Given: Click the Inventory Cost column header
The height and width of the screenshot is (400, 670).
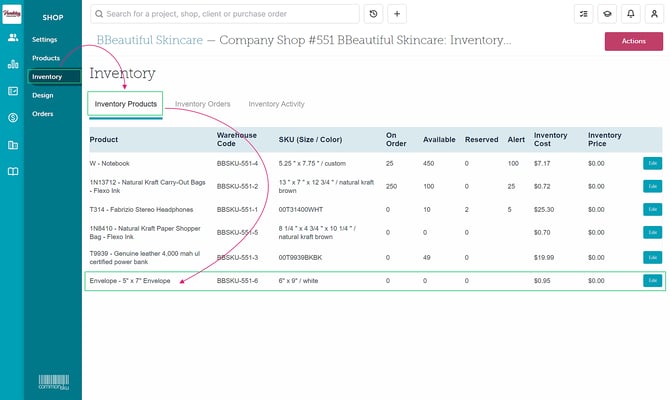Looking at the screenshot, I should pos(550,139).
